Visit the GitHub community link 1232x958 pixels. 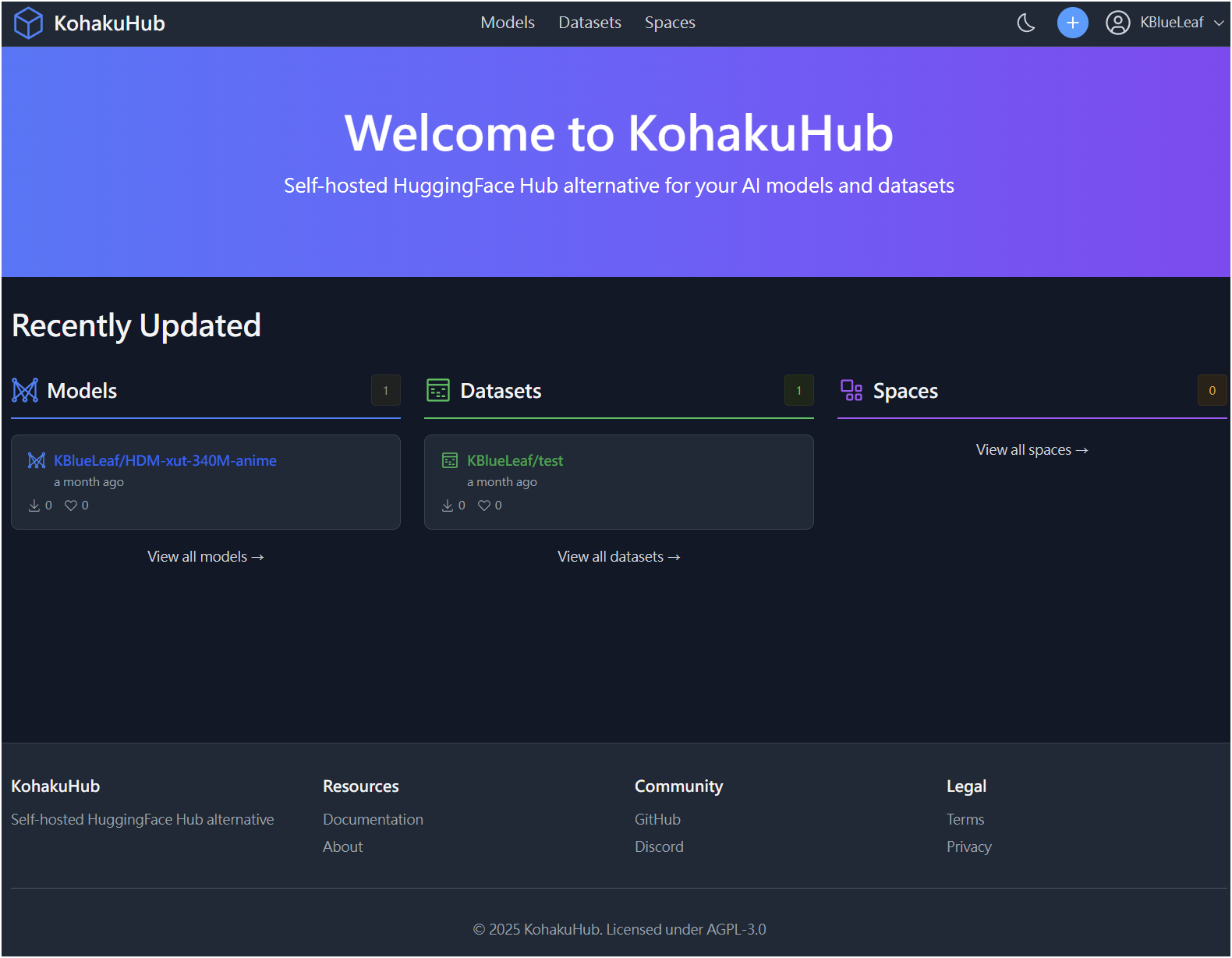[x=657, y=819]
